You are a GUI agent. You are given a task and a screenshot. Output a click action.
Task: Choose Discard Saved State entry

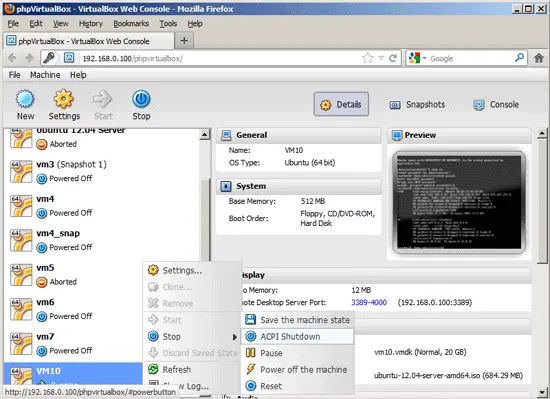click(x=192, y=353)
